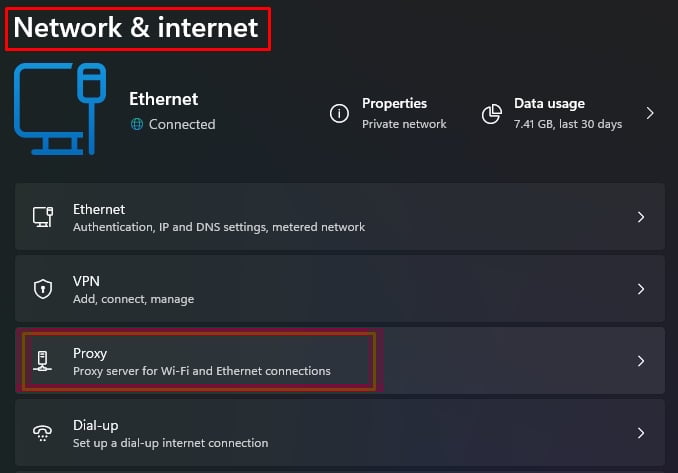Open Proxy settings via its chevron
Image resolution: width=678 pixels, height=473 pixels.
641,361
